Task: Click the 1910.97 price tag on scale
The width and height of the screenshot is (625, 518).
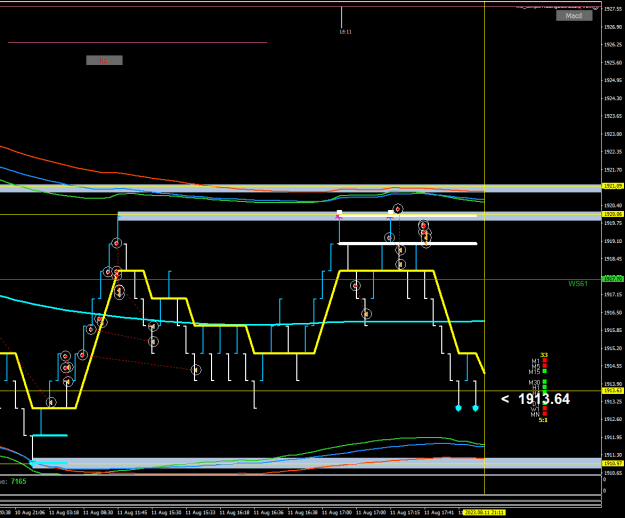Action: click(x=613, y=463)
